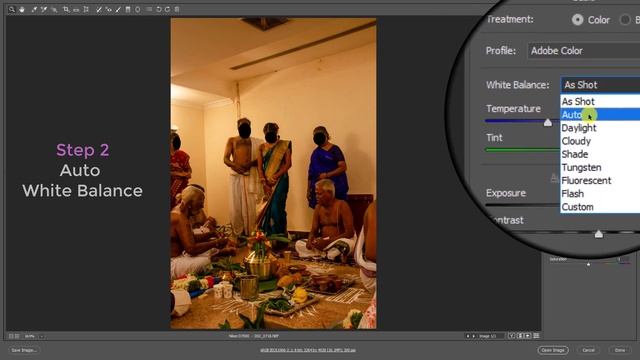Click the Save Image button
Image resolution: width=640 pixels, height=360 pixels.
[24, 350]
